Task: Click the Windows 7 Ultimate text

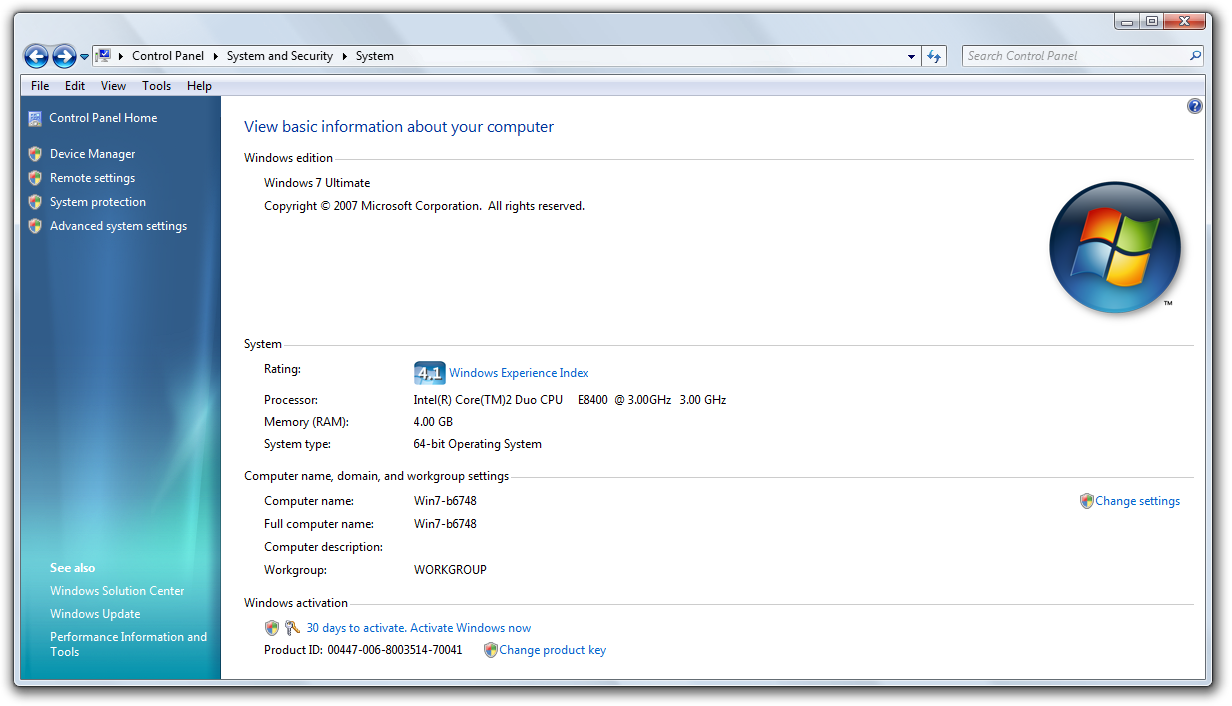Action: pyautogui.click(x=317, y=183)
